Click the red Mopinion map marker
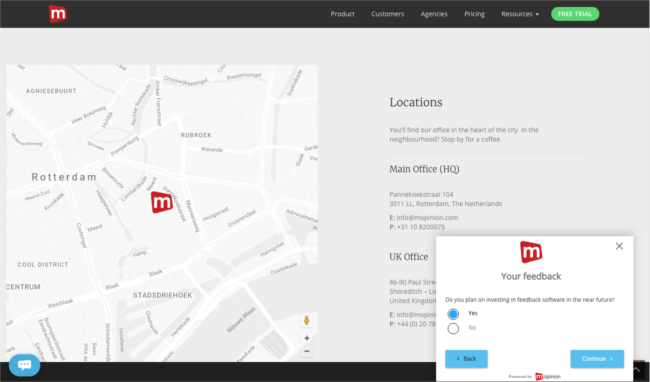Screen dimensions: 650x382 pyautogui.click(x=162, y=202)
